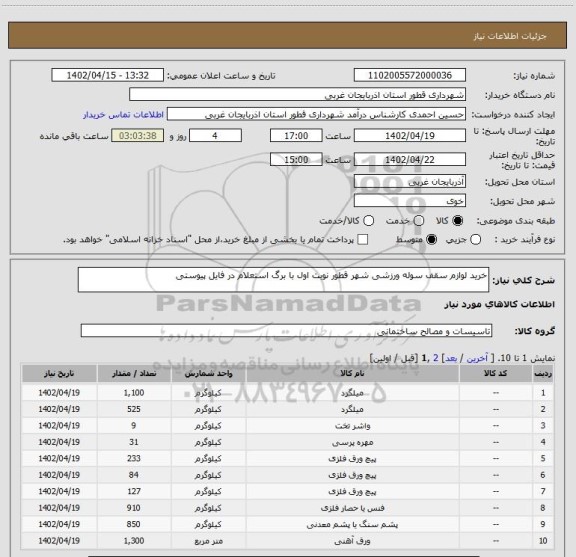Select the پشم سنگ یا پشم معدنی row name

(x=352, y=525)
